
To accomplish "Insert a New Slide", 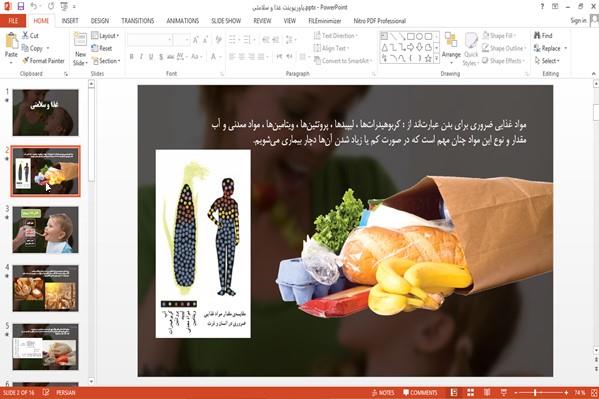I will point(80,49).
